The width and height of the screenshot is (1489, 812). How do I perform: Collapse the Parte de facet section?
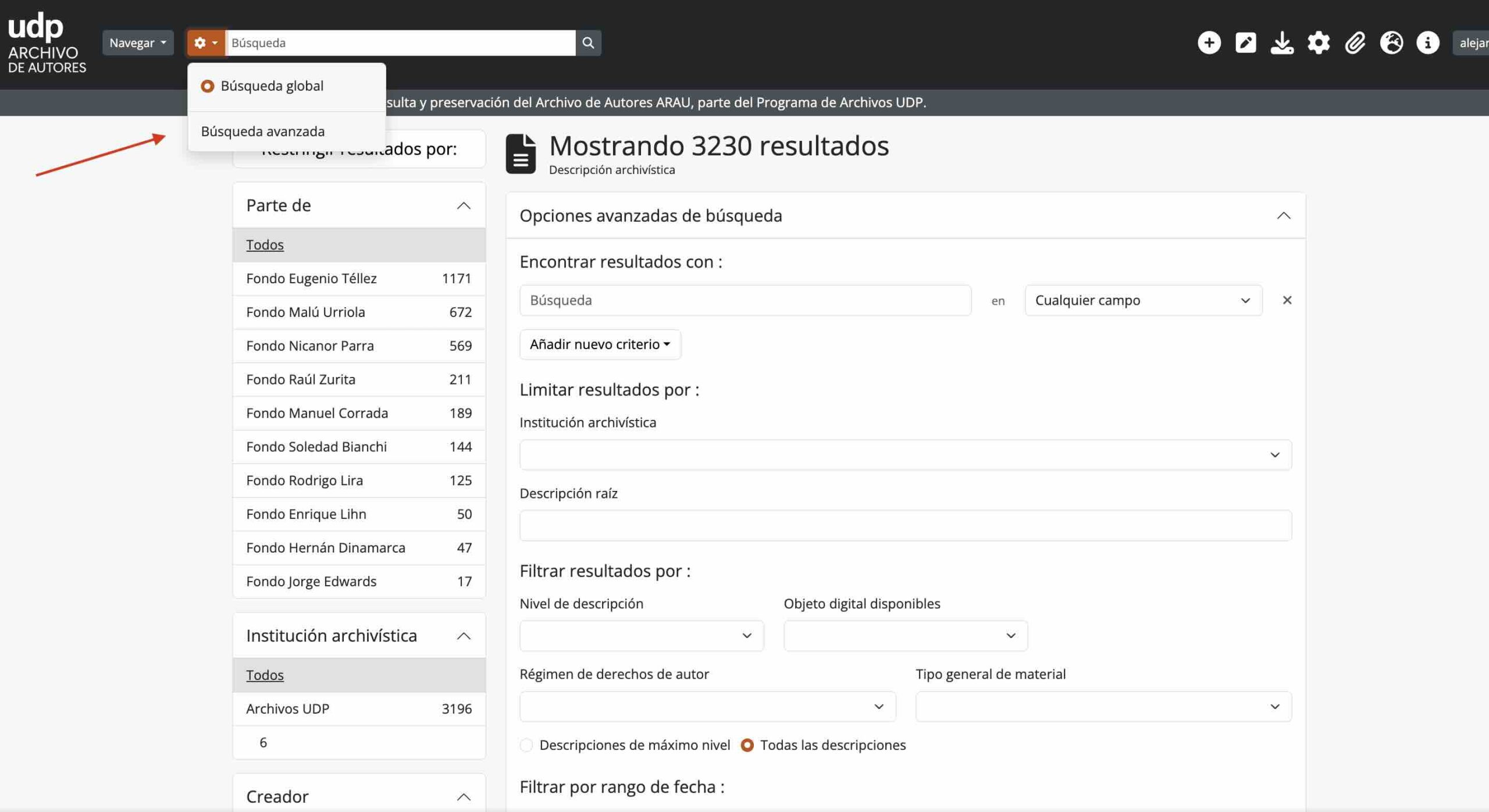click(x=464, y=205)
